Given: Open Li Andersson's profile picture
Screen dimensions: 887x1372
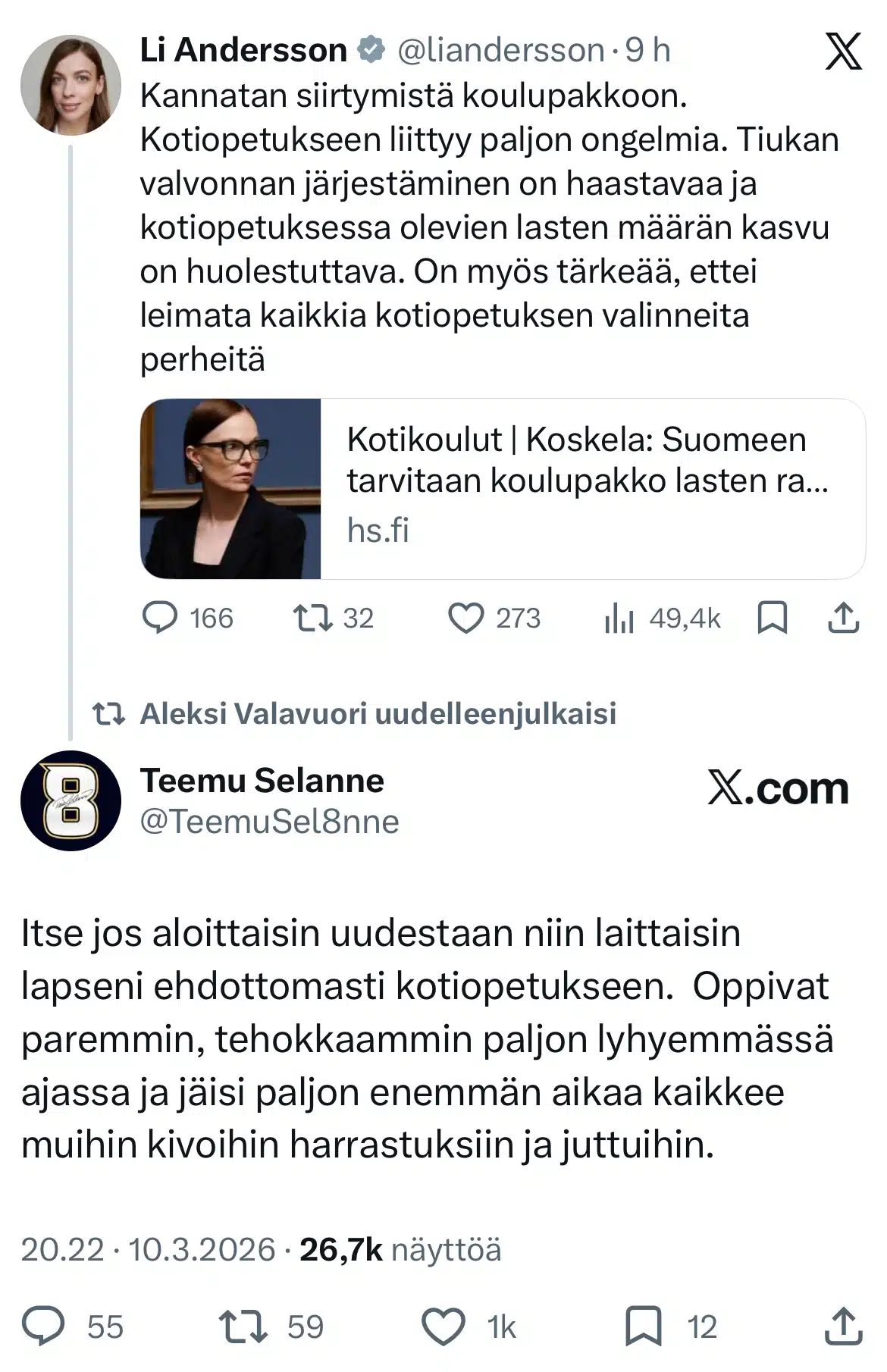Looking at the screenshot, I should coord(71,84).
